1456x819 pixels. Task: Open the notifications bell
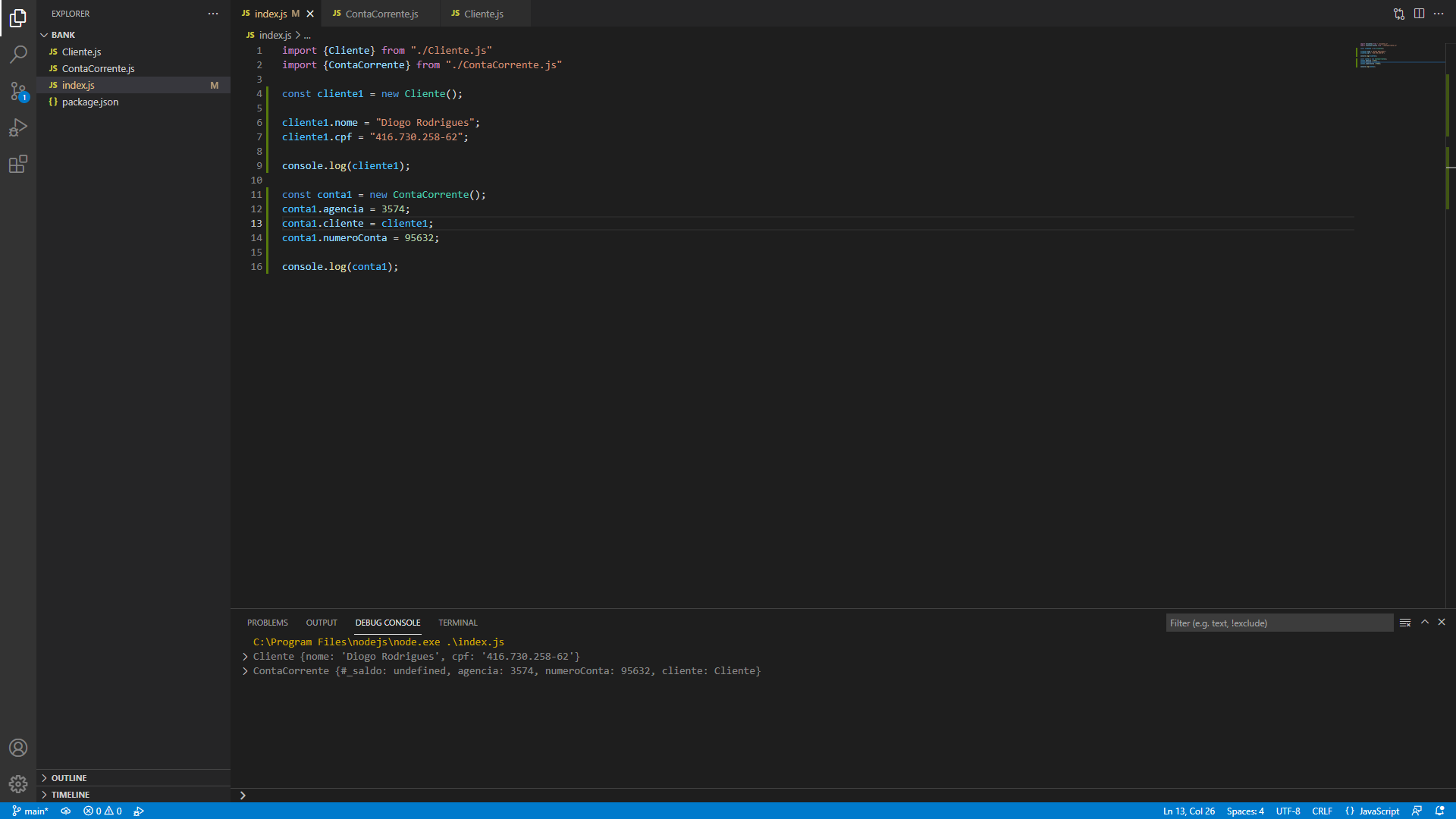(x=1439, y=811)
